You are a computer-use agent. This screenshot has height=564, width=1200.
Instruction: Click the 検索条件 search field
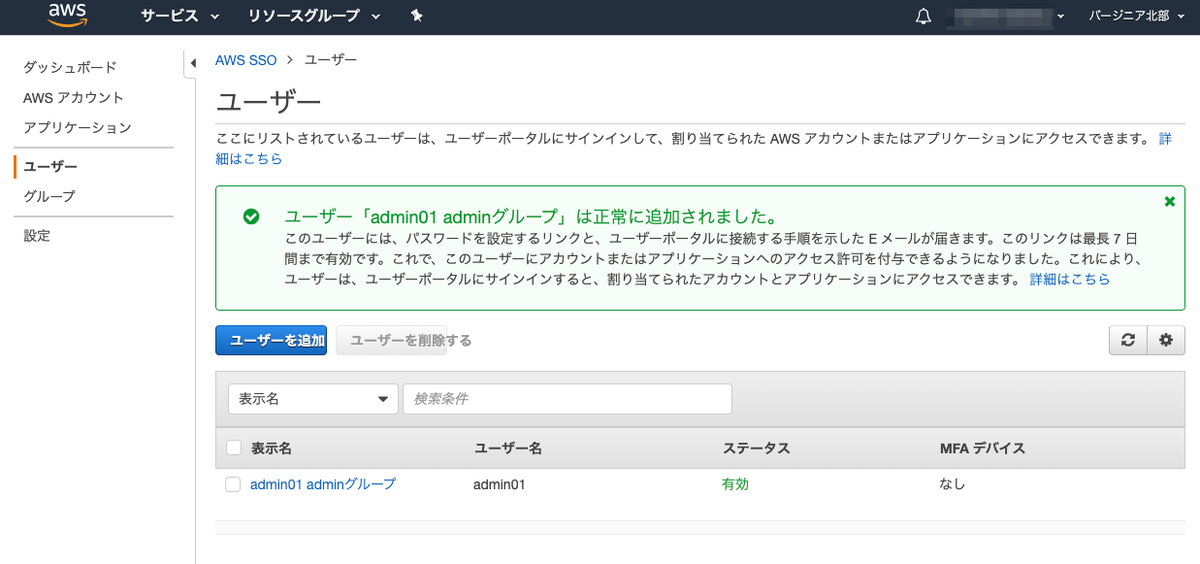[567, 399]
